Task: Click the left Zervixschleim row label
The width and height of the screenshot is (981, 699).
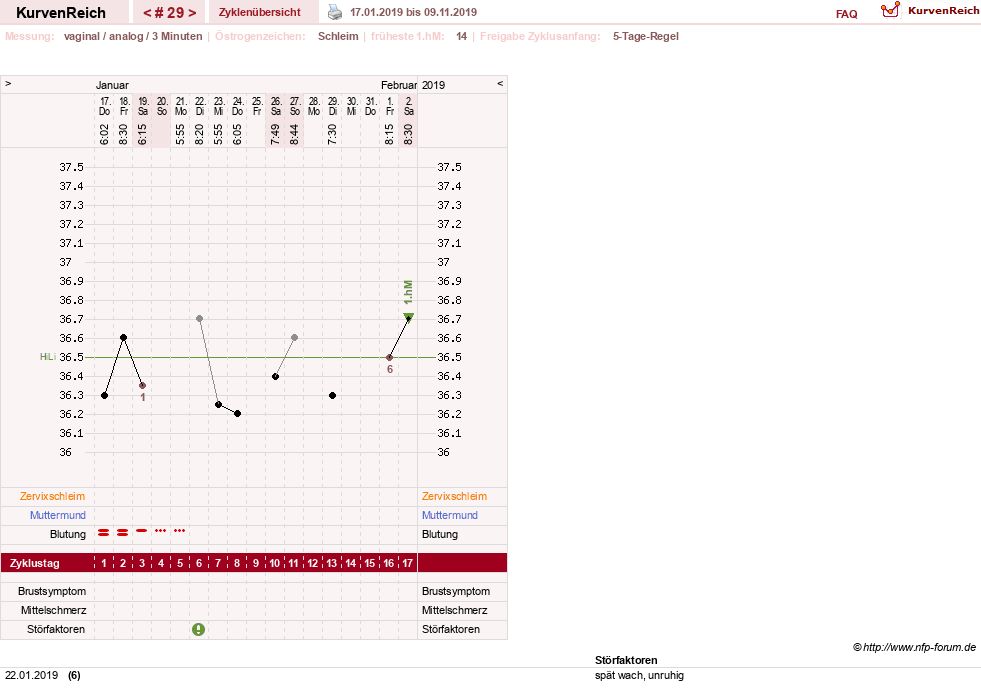Action: (53, 496)
